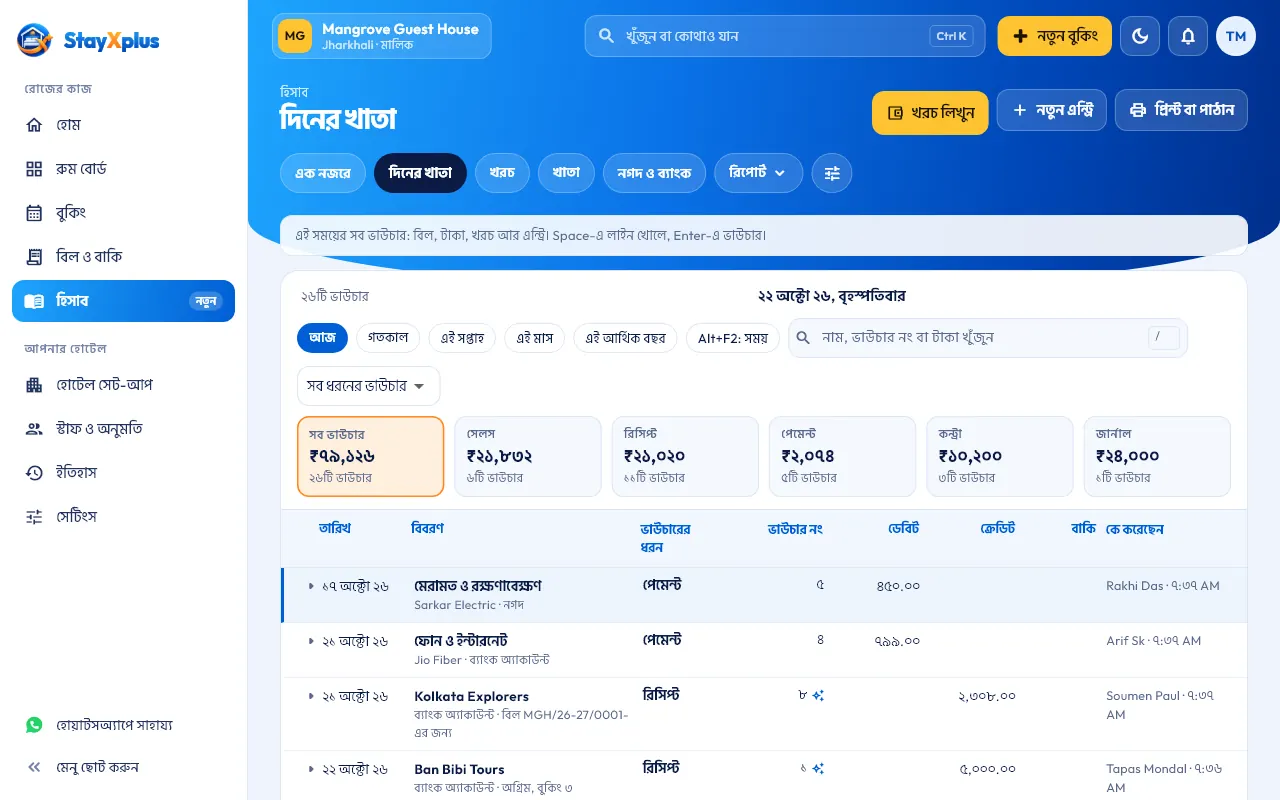Open হোয়াটসঅ্যাপে সাহায্য link
1280x800 pixels.
pyautogui.click(x=123, y=725)
